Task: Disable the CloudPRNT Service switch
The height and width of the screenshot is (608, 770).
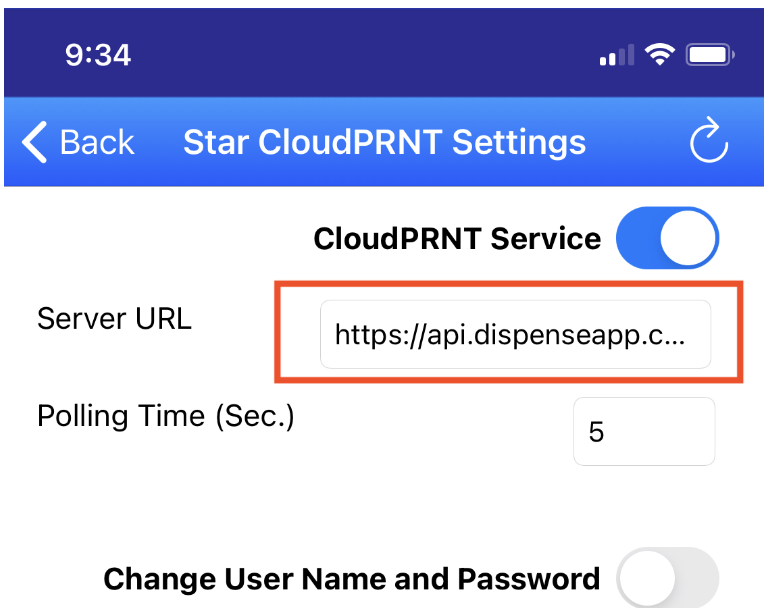Action: click(667, 240)
